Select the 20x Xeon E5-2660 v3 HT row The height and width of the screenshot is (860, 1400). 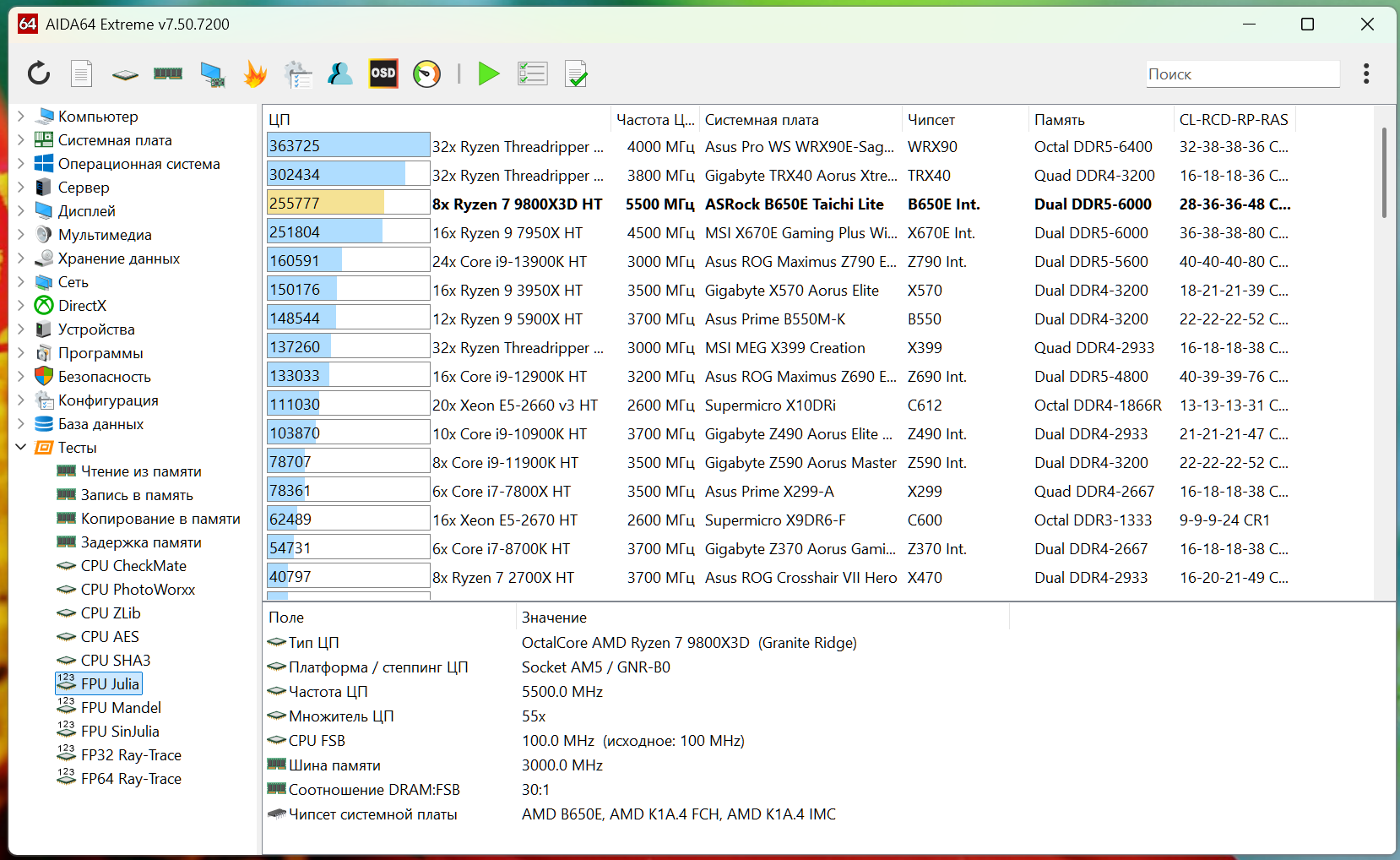780,405
